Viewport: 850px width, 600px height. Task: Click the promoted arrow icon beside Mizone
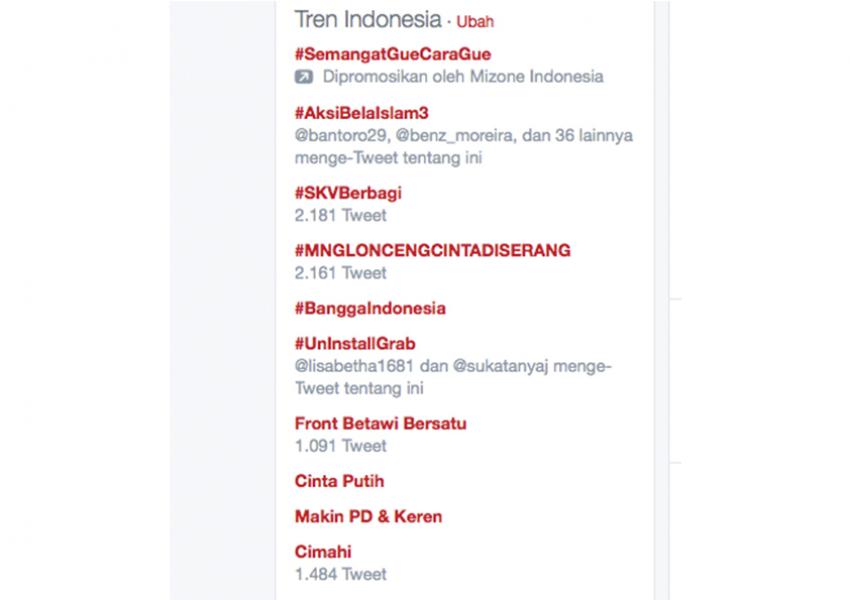point(304,77)
